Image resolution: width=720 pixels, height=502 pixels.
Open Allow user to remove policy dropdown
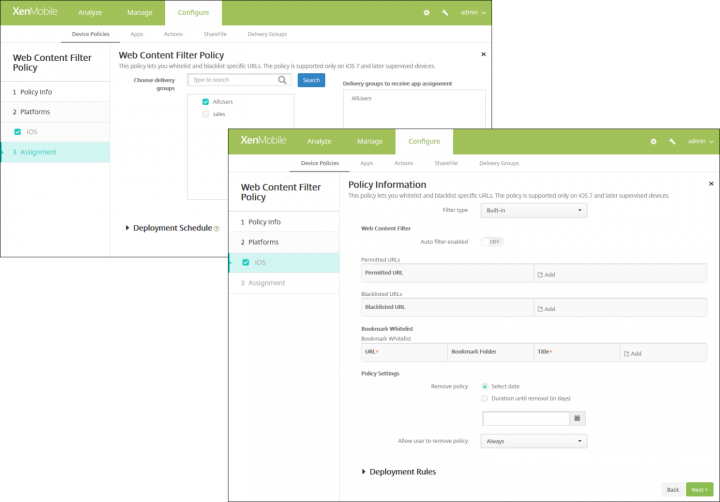coord(534,441)
